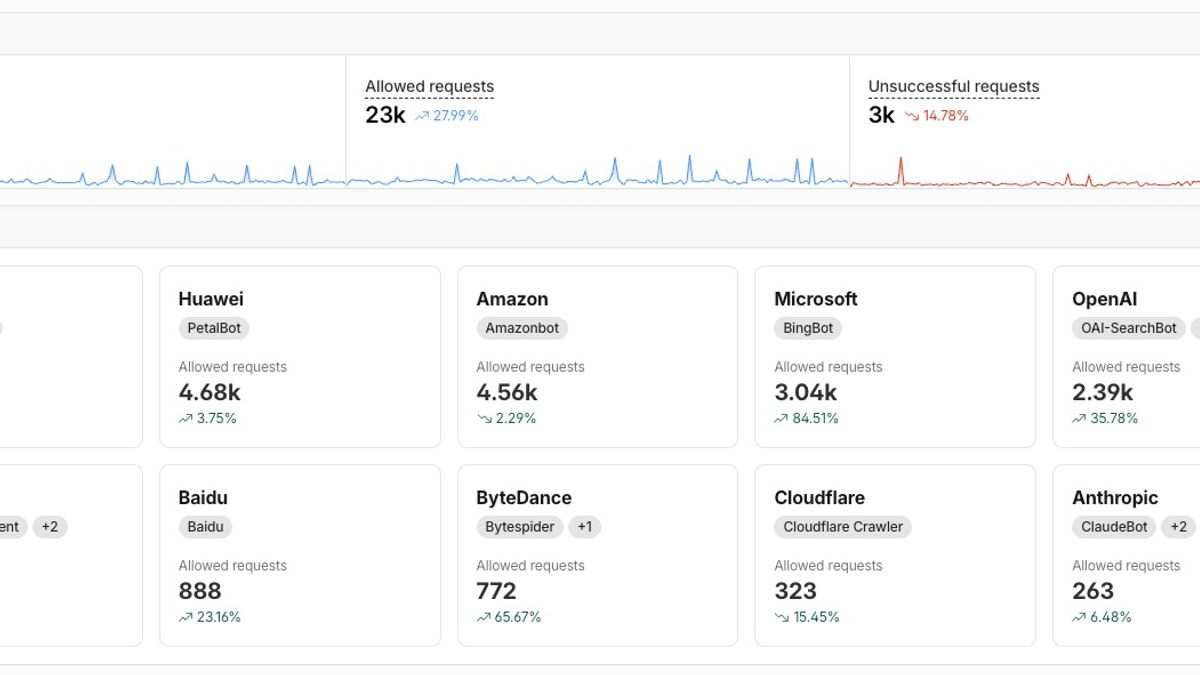The image size is (1200, 675).
Task: Click ByteDance's 772 allowed requests value
Action: pos(496,591)
